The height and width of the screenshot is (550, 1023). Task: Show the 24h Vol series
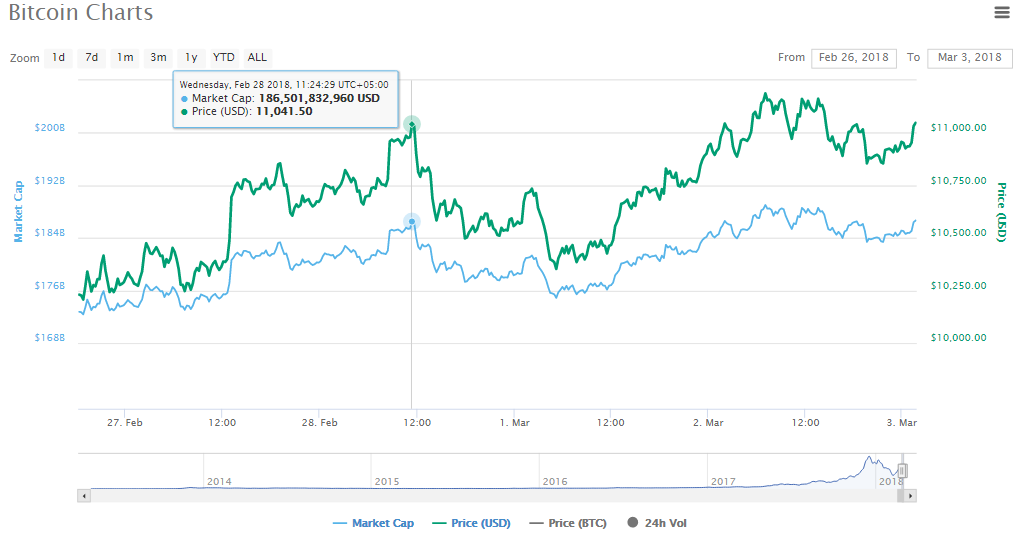[x=657, y=523]
